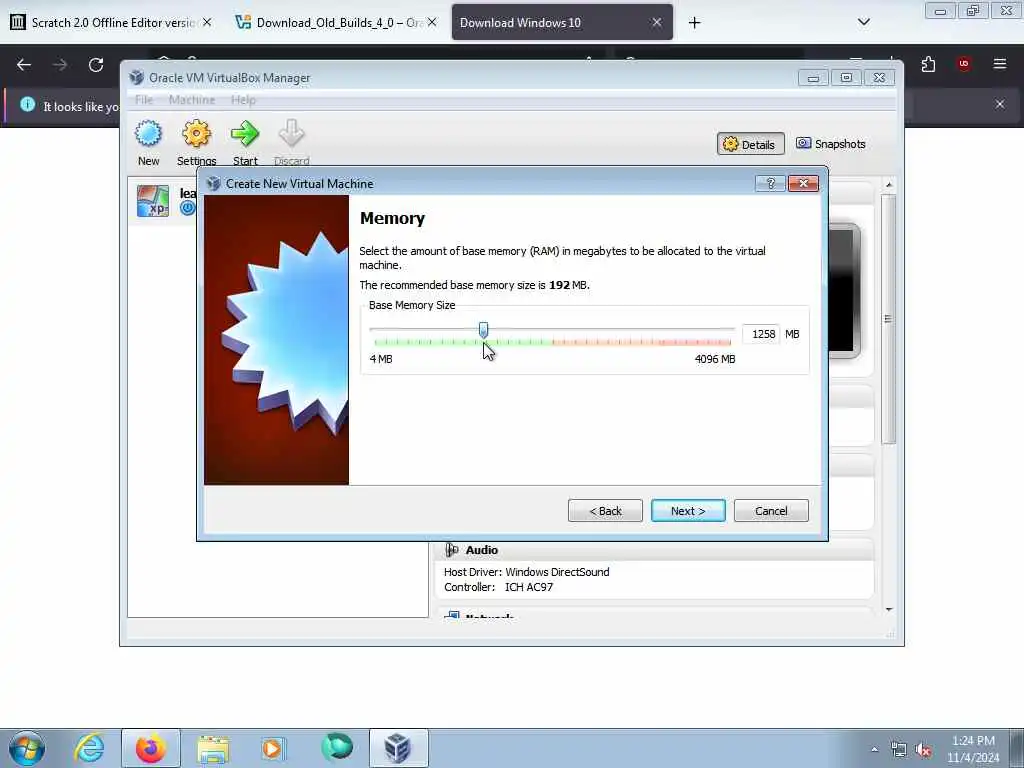Open a new browser tab

tap(694, 23)
